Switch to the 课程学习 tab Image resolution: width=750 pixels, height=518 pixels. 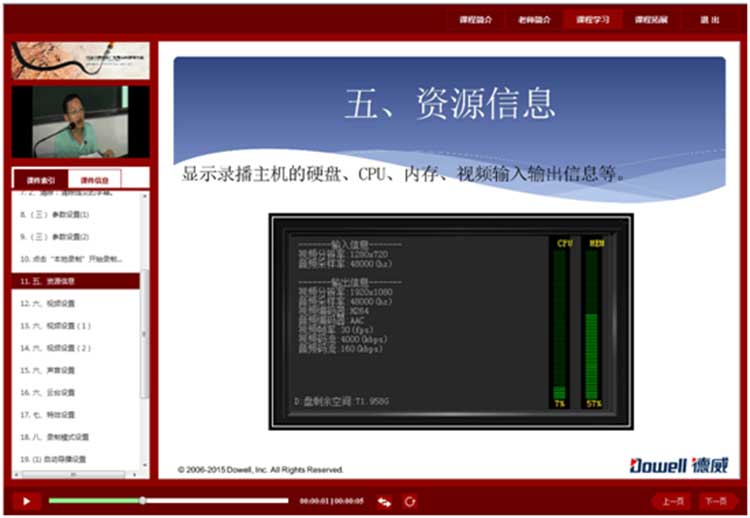coord(592,20)
